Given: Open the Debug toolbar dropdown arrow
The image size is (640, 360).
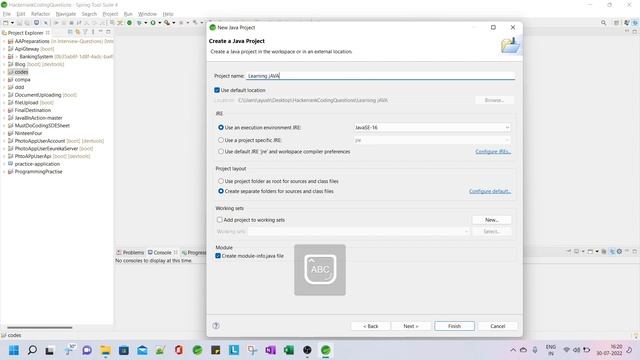Looking at the screenshot, I should (146, 23).
